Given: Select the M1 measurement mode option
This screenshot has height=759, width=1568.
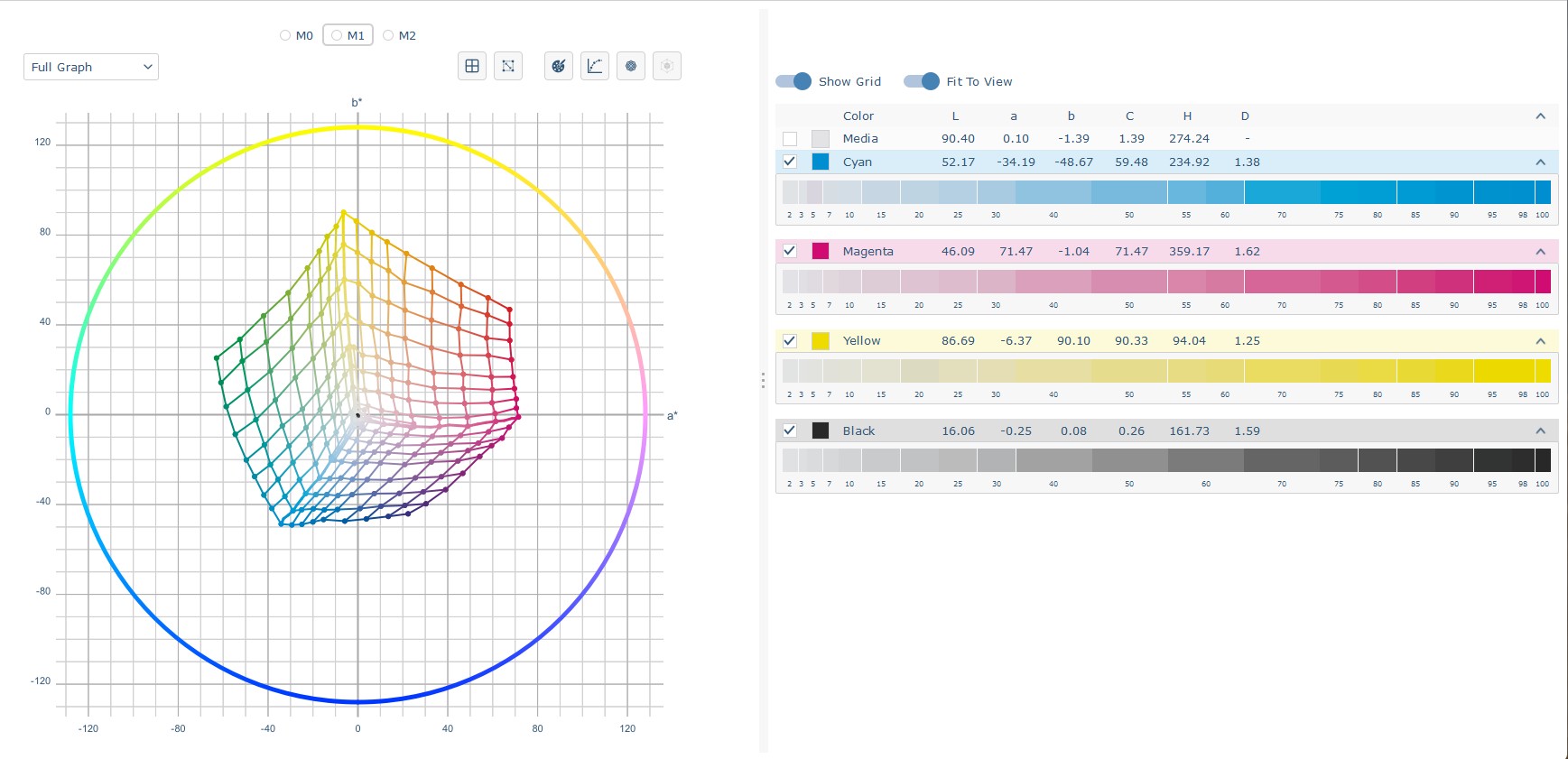Looking at the screenshot, I should coord(348,35).
